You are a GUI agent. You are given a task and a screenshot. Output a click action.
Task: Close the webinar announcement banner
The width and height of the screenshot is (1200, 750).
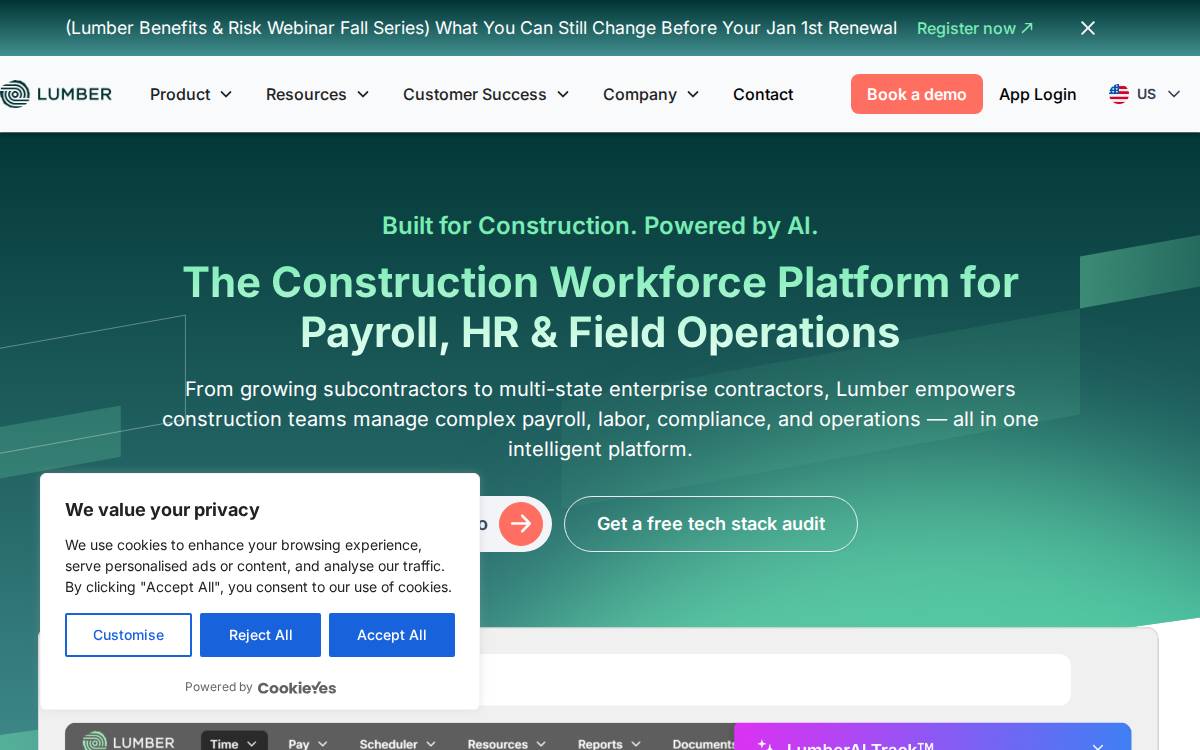(x=1088, y=28)
